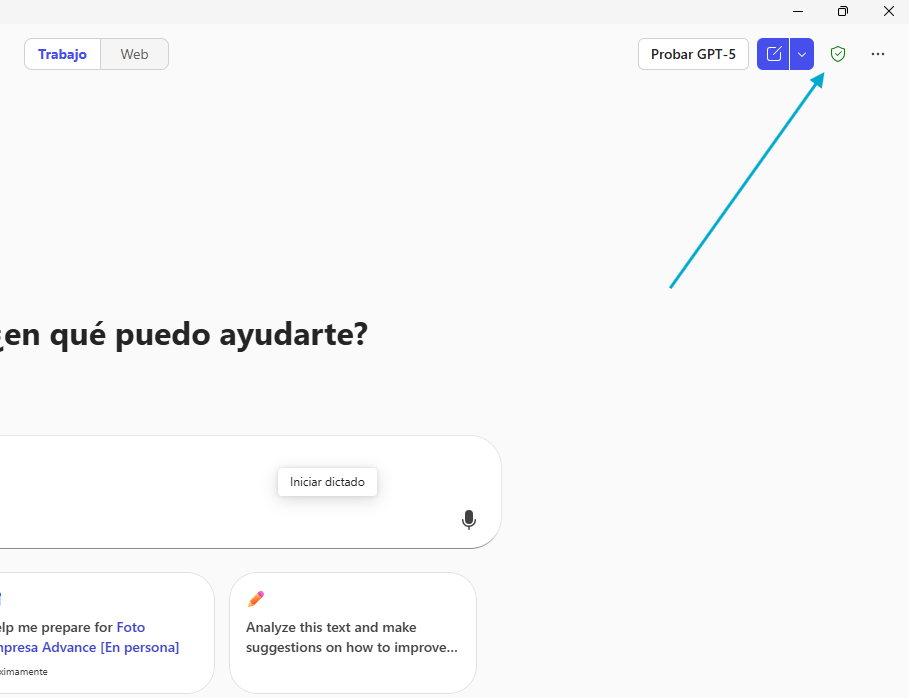The height and width of the screenshot is (698, 909).
Task: Click the pencil icon on Analyze card
Action: click(256, 599)
